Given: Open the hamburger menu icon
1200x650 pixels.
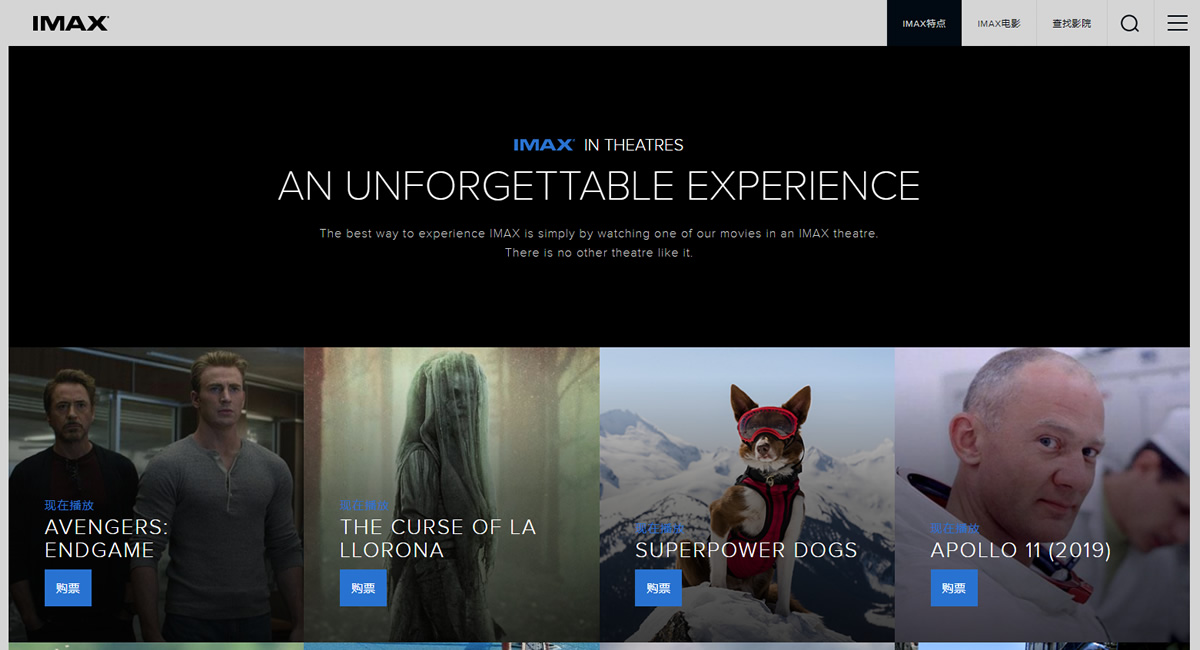Looking at the screenshot, I should (x=1177, y=24).
